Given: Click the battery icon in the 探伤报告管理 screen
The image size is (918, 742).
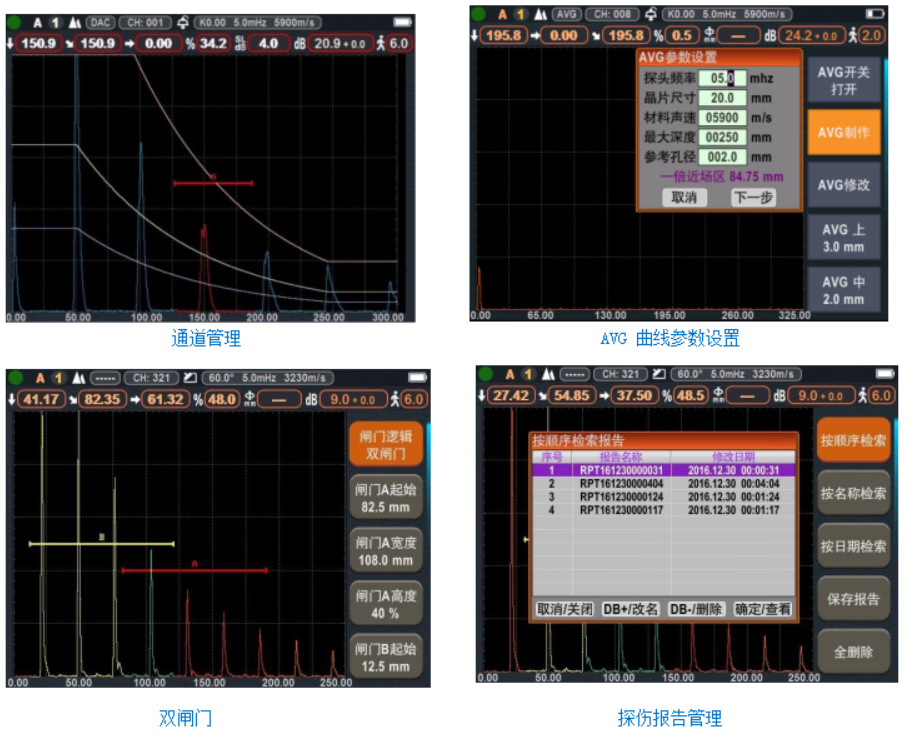Looking at the screenshot, I should [x=885, y=374].
